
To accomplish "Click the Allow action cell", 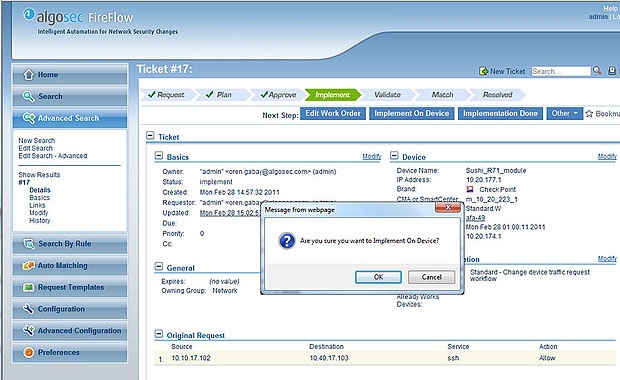I will 547,358.
